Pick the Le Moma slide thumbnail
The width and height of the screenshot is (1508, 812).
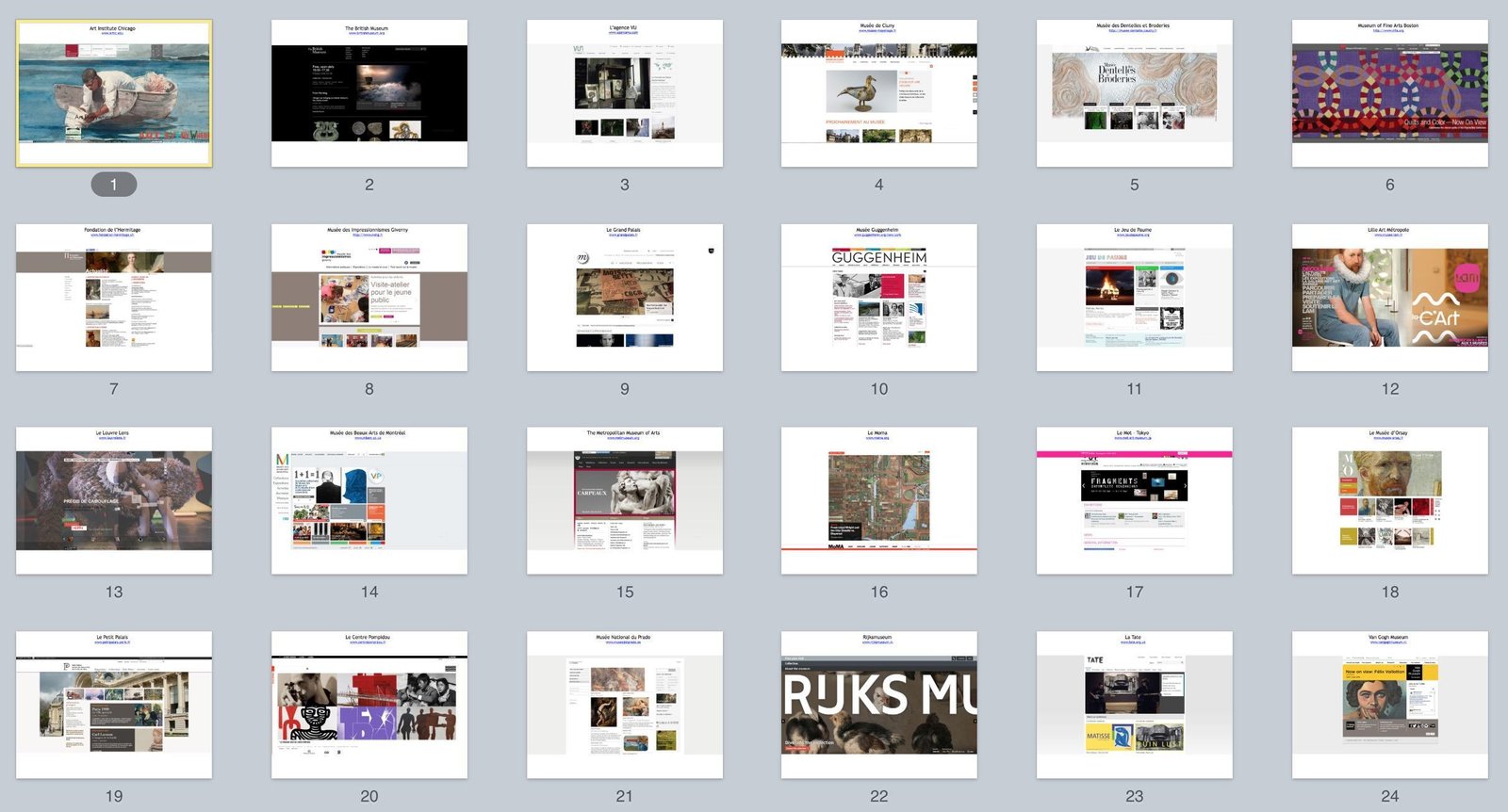tap(879, 501)
